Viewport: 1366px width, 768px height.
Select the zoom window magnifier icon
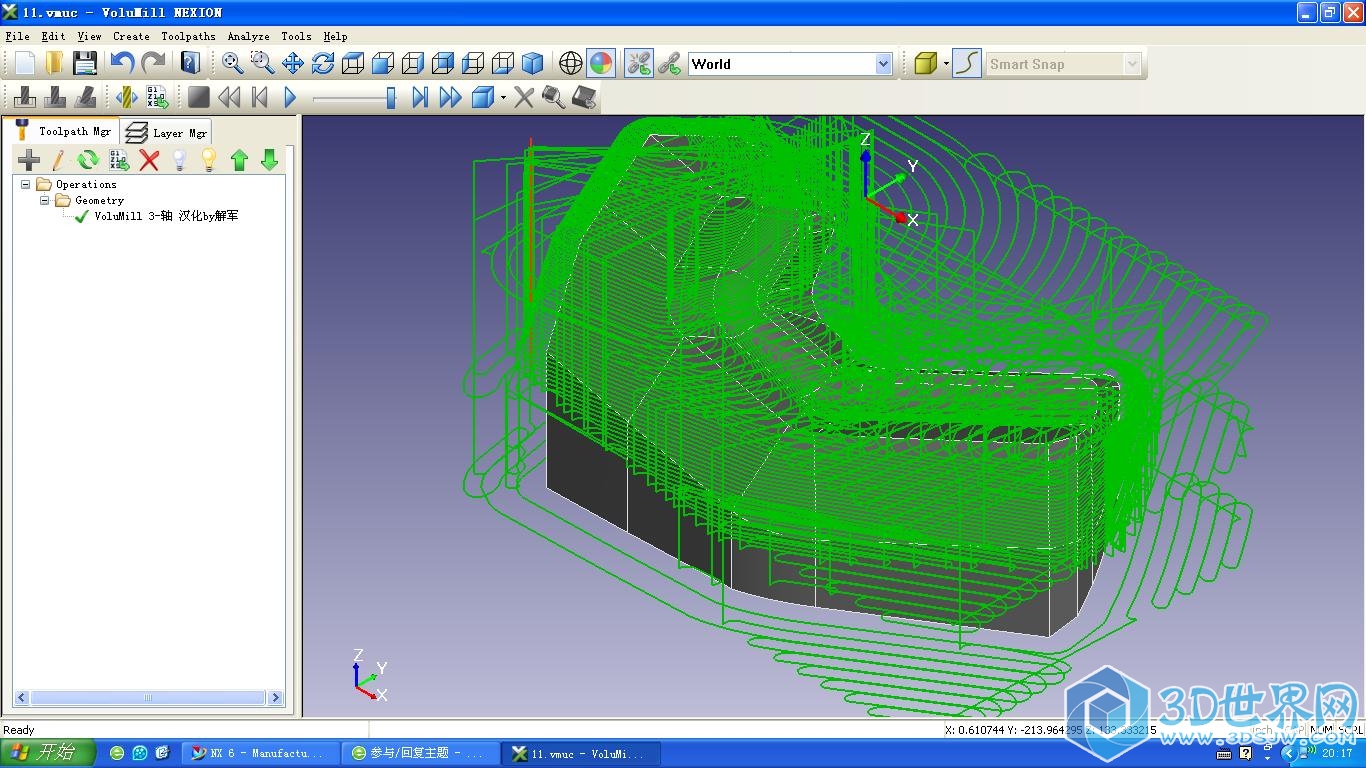coord(262,63)
